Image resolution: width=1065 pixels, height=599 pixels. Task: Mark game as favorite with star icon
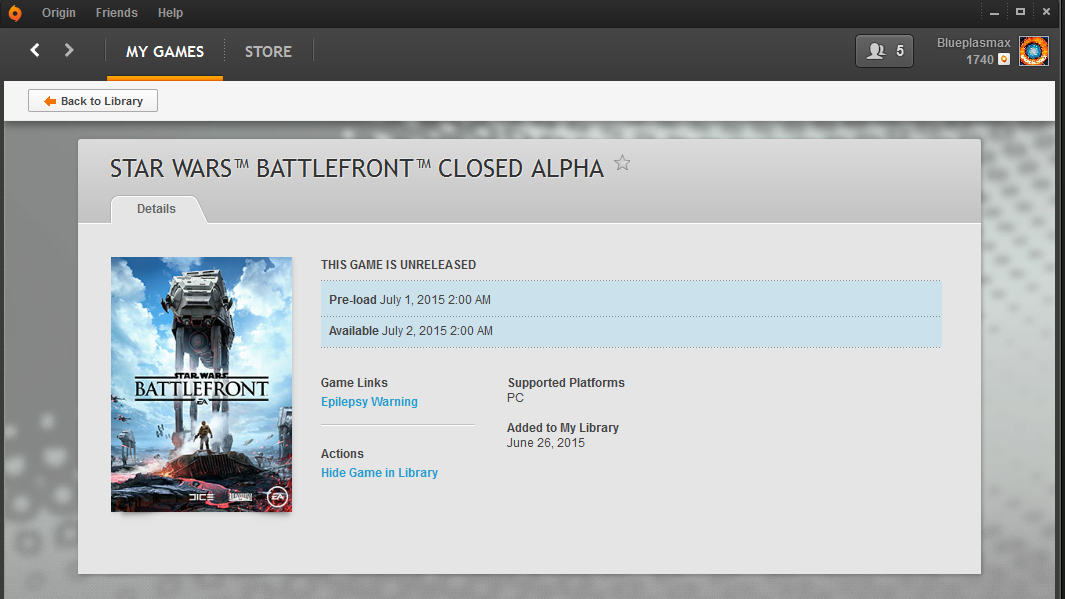(x=622, y=163)
